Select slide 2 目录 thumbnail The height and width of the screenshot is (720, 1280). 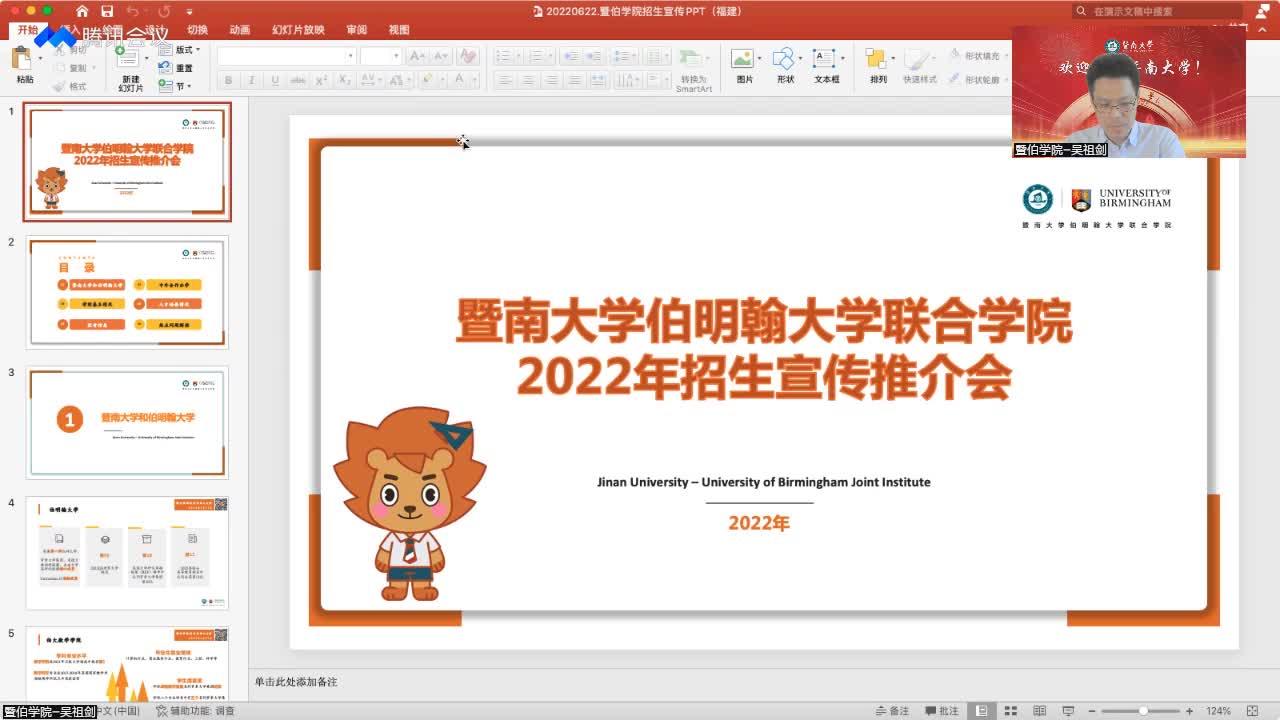pyautogui.click(x=127, y=292)
